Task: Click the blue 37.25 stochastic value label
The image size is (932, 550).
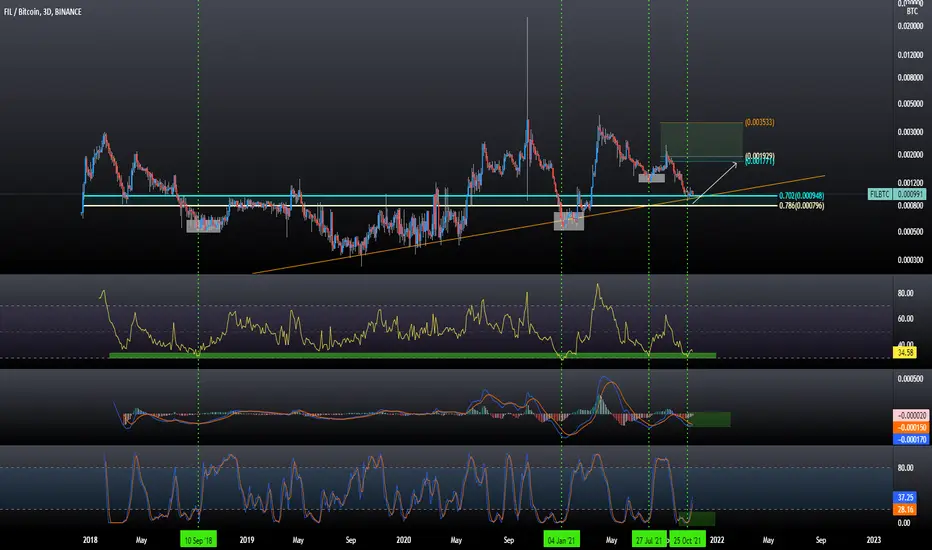Action: (x=905, y=497)
